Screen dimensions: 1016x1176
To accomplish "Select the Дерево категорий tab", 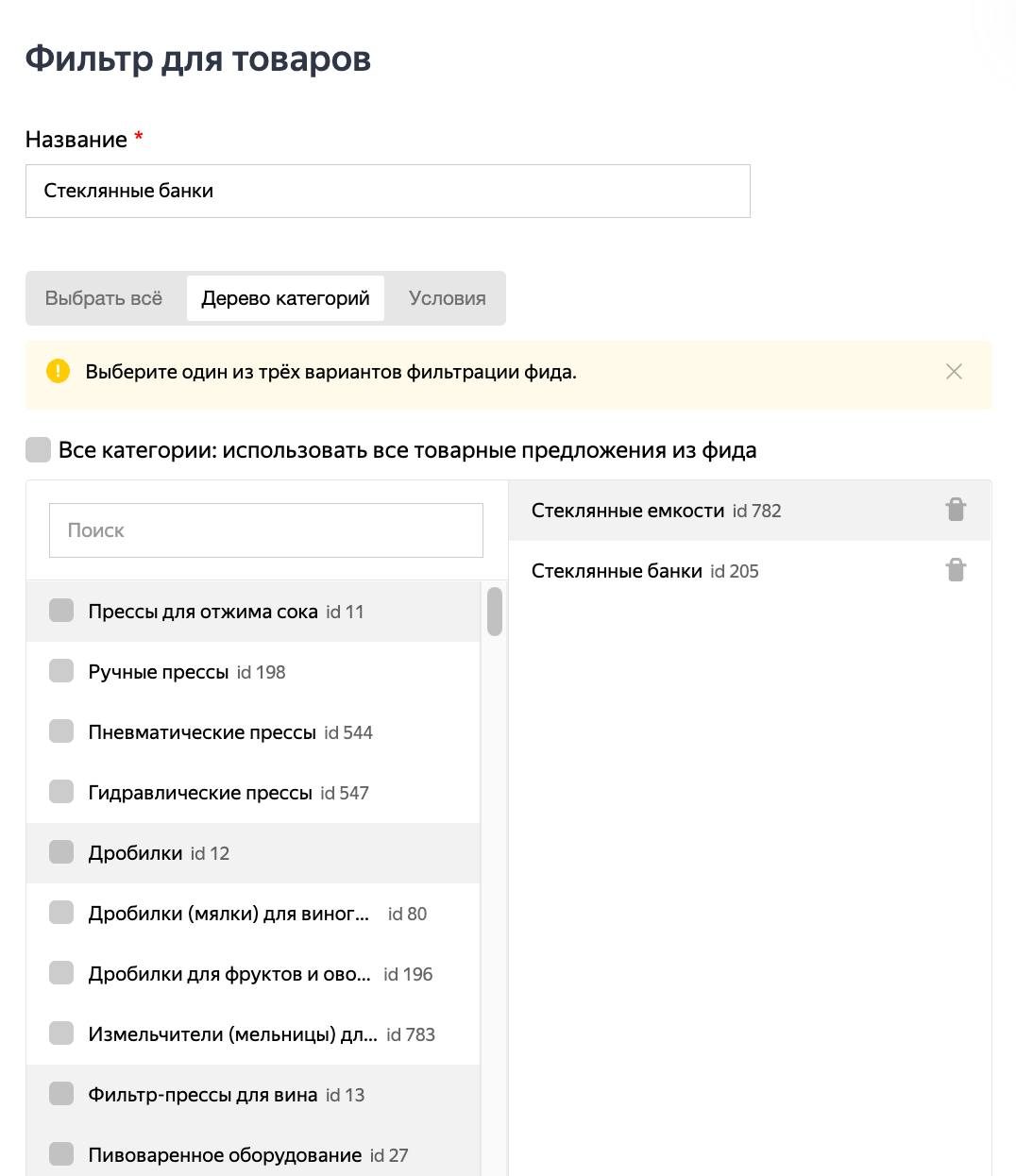I will click(x=285, y=298).
